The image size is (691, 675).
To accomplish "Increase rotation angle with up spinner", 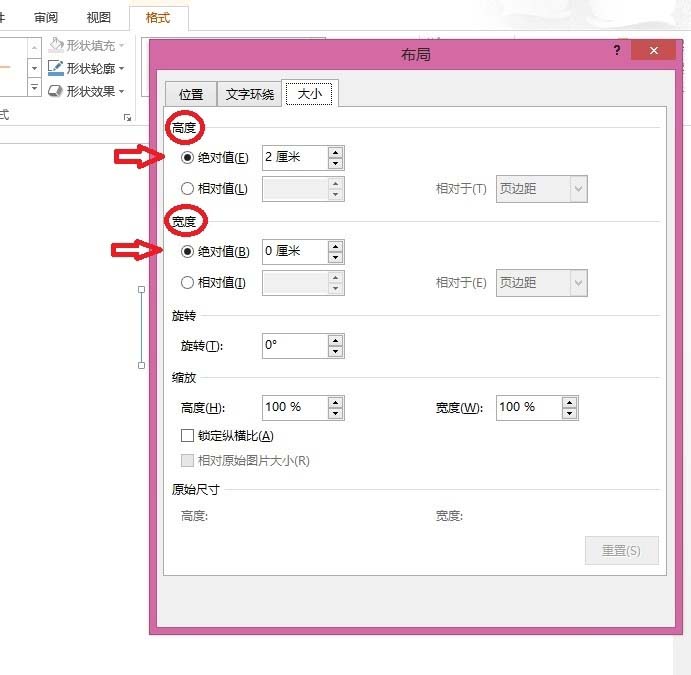I will pyautogui.click(x=335, y=341).
